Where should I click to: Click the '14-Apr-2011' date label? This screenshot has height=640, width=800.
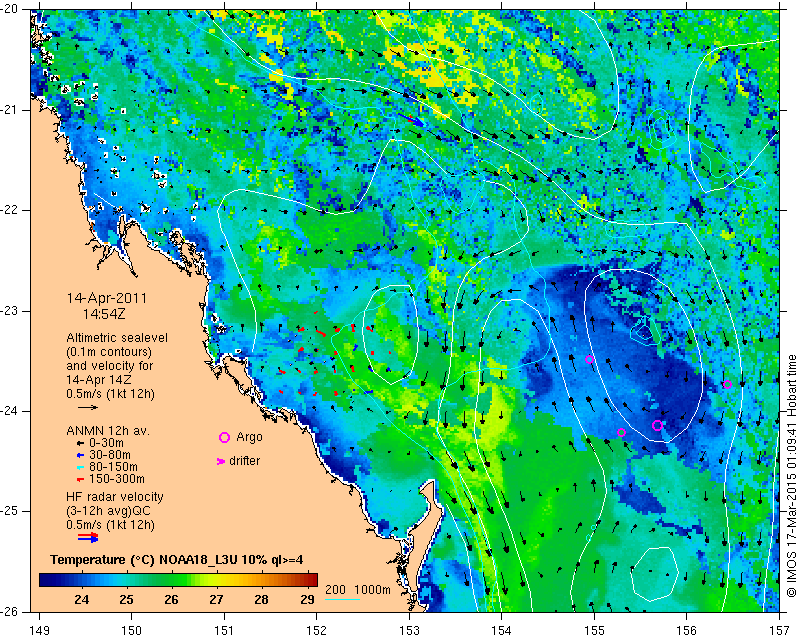(x=107, y=298)
